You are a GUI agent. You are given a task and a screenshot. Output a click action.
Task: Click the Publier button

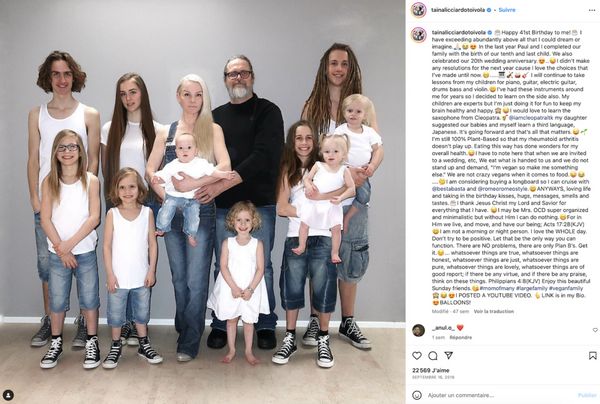pos(587,395)
